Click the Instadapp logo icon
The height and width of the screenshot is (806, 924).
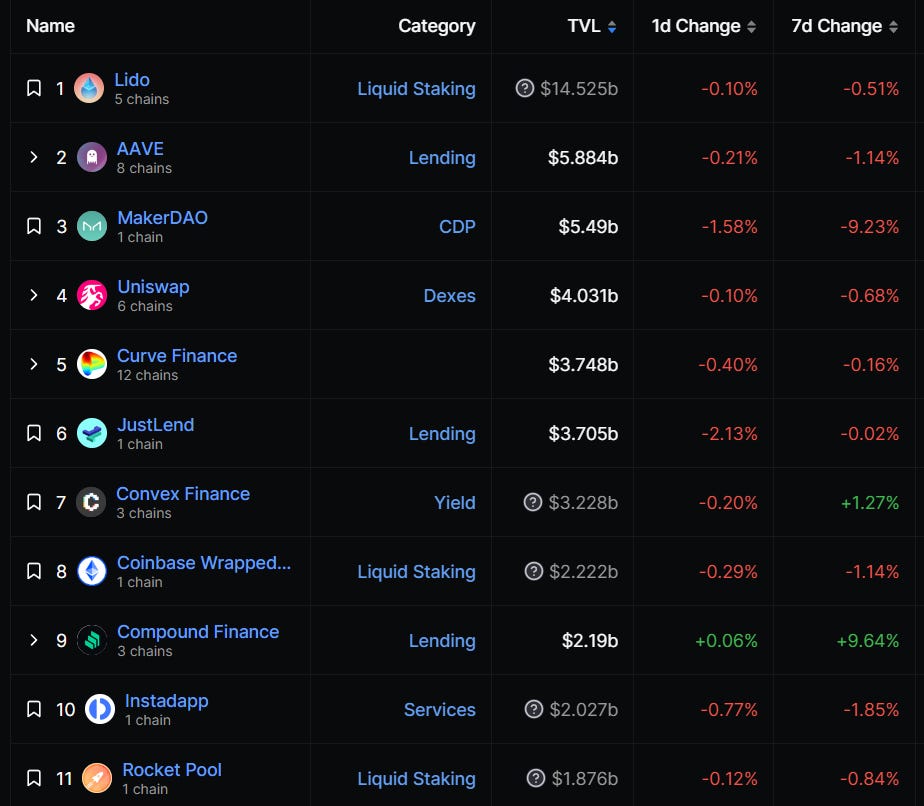pyautogui.click(x=100, y=709)
